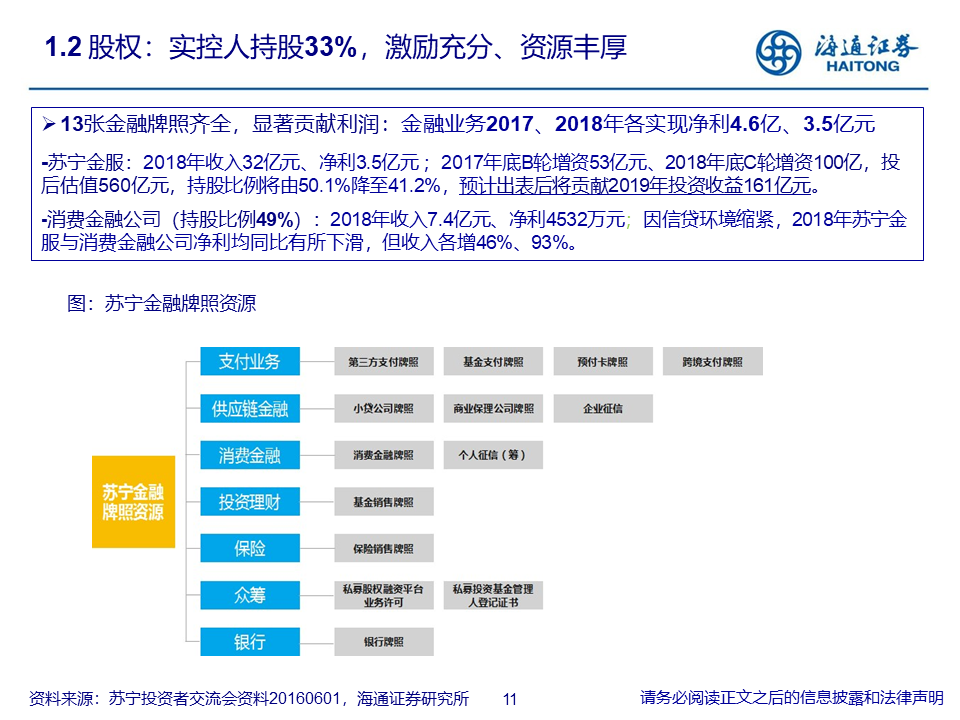Select the 消费金融 blue box
960x720 pixels.
coord(250,455)
